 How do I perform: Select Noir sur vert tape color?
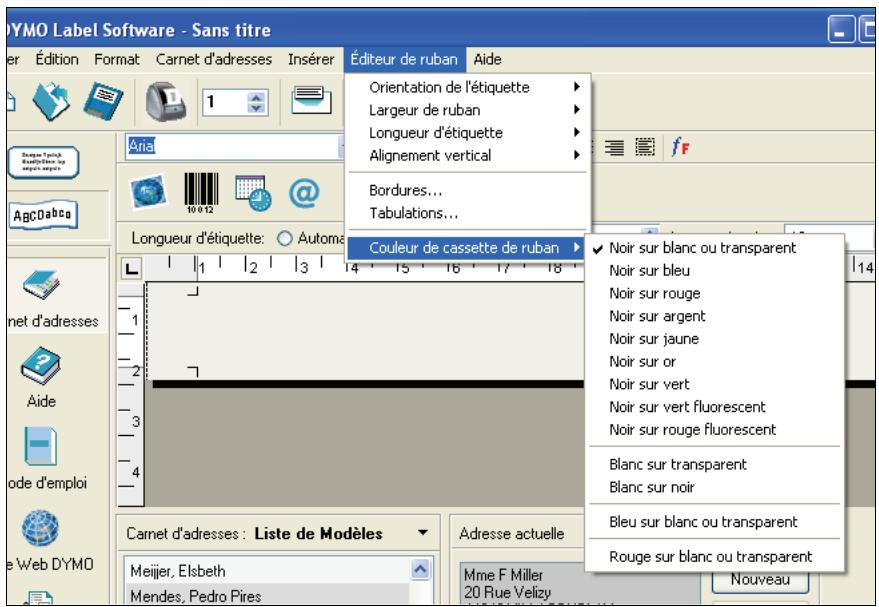[x=714, y=384]
